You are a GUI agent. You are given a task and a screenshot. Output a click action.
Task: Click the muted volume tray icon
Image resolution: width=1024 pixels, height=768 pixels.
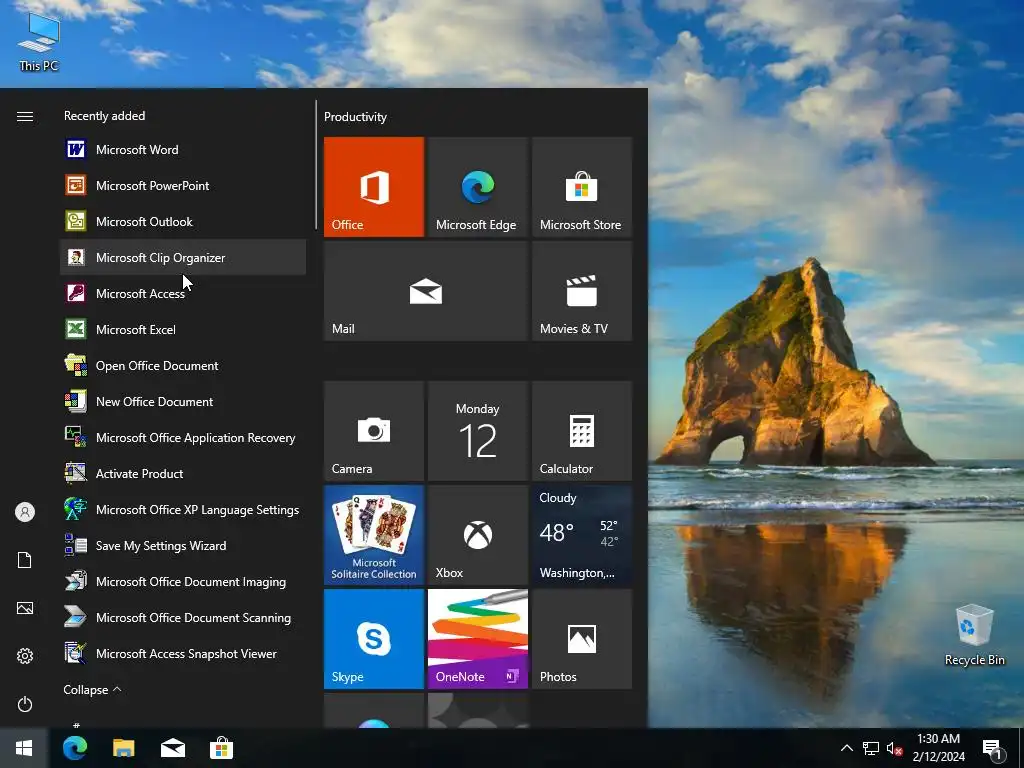894,748
